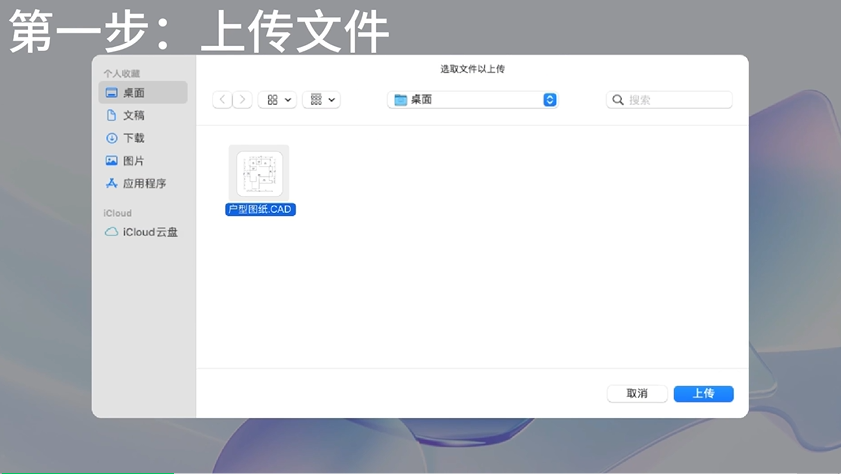Click the blue location popup stepper arrows
841x474 pixels.
550,100
